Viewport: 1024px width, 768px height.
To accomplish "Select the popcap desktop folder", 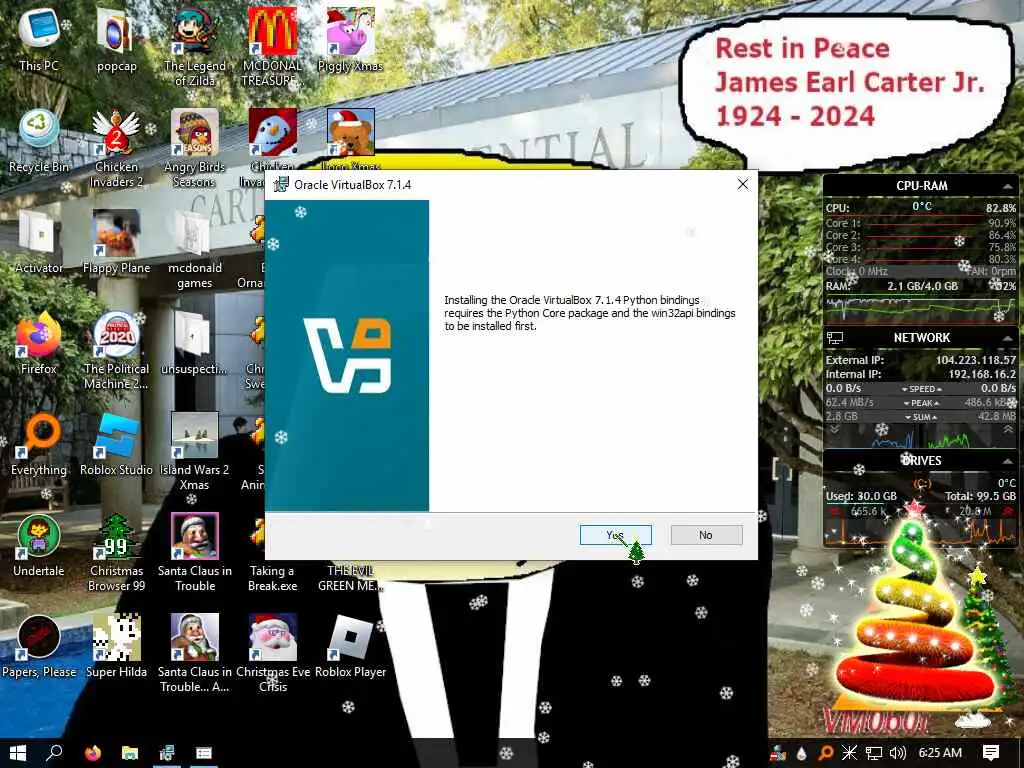I will pyautogui.click(x=116, y=39).
